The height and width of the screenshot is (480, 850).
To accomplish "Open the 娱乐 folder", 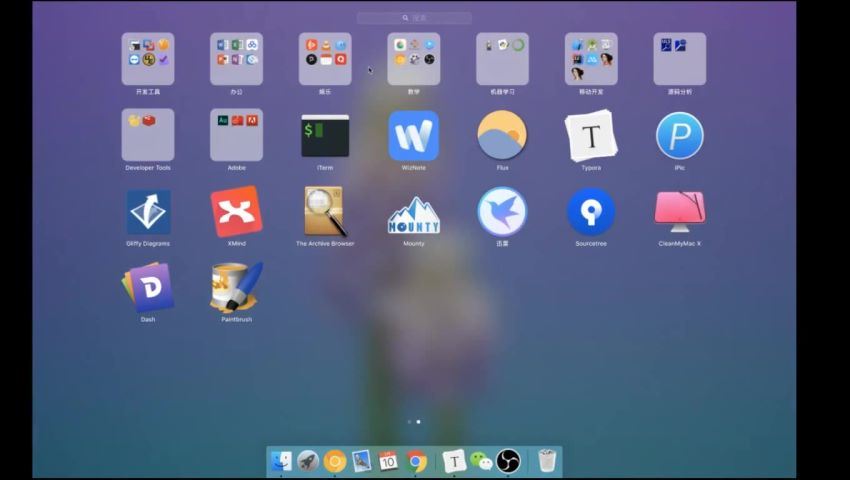I will click(325, 59).
